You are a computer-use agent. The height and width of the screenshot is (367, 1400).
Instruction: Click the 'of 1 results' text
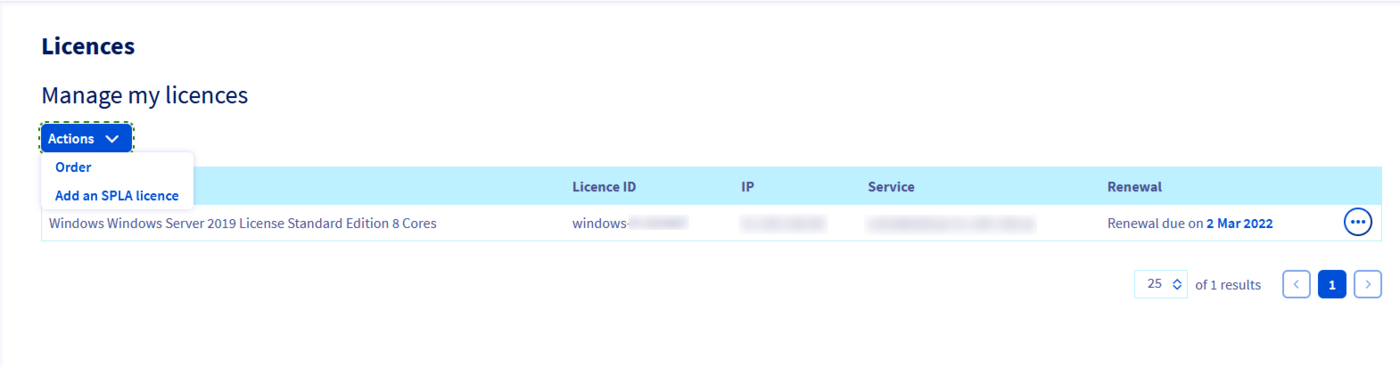click(1228, 285)
